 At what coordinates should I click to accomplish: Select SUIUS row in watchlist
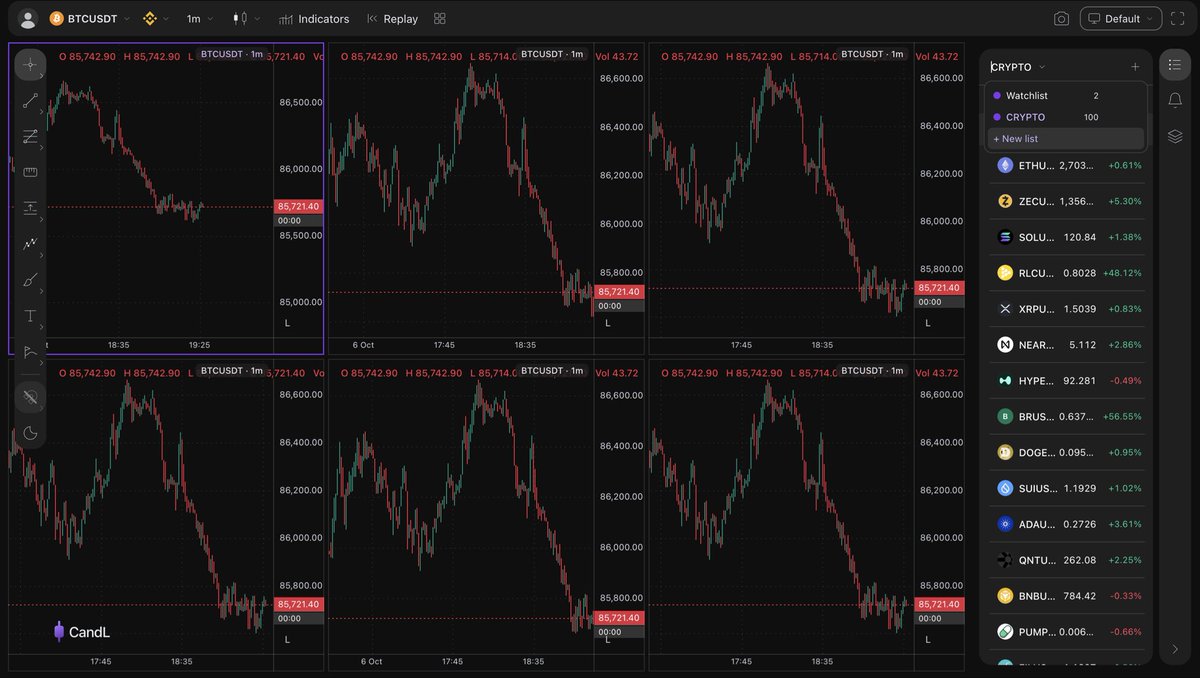coord(1066,489)
